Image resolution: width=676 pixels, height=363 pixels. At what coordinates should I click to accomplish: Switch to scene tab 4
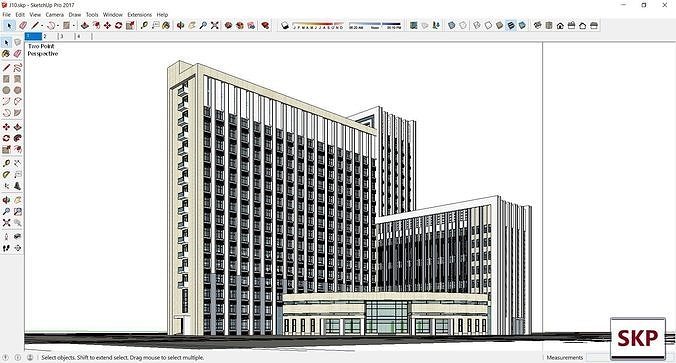pos(84,37)
